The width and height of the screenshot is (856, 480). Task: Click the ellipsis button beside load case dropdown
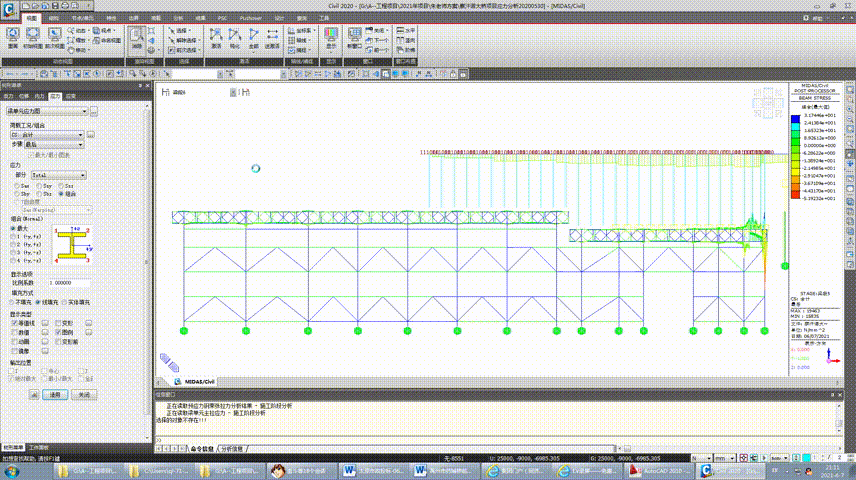(91, 134)
